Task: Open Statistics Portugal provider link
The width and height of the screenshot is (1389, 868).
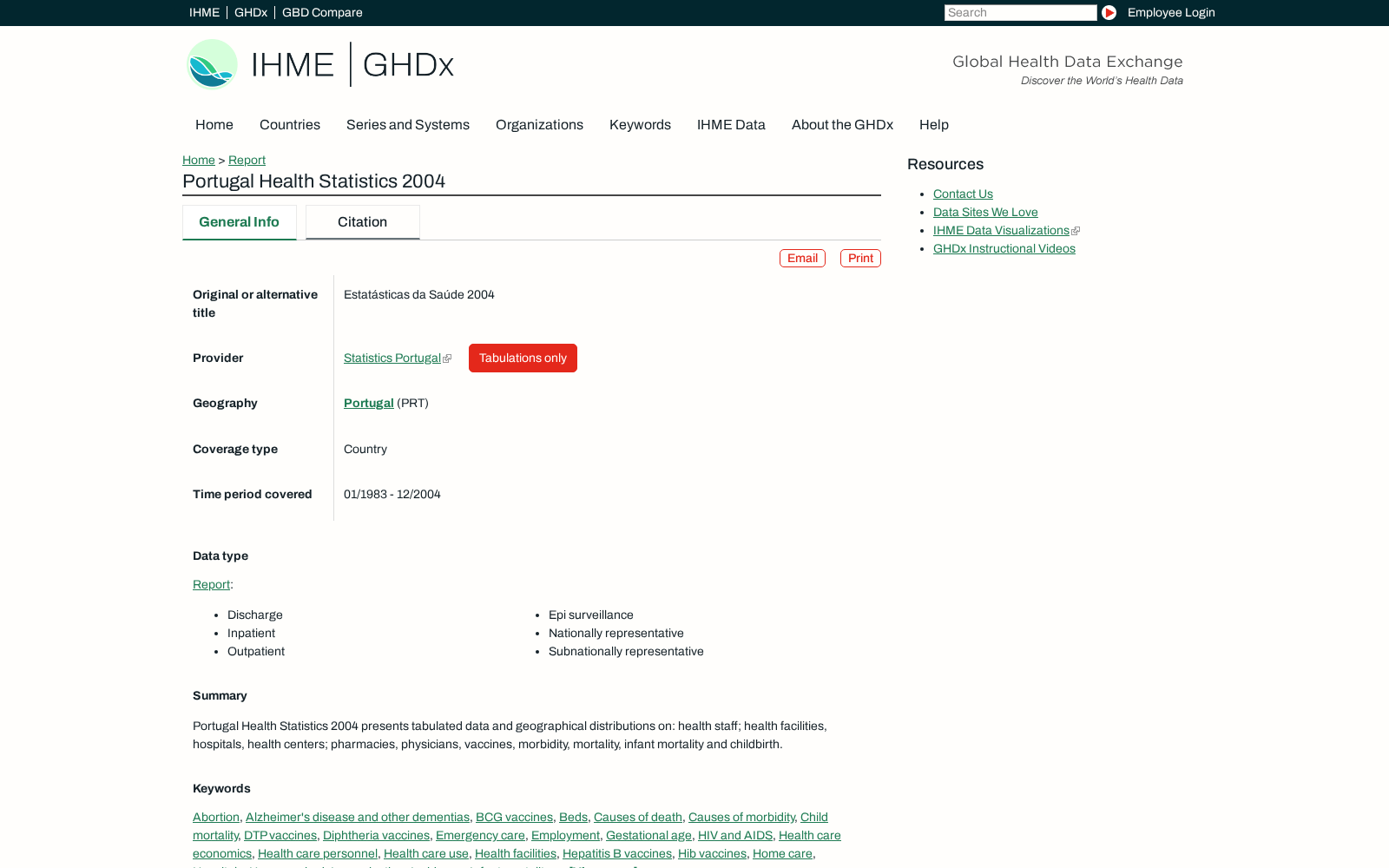Action: [x=392, y=358]
